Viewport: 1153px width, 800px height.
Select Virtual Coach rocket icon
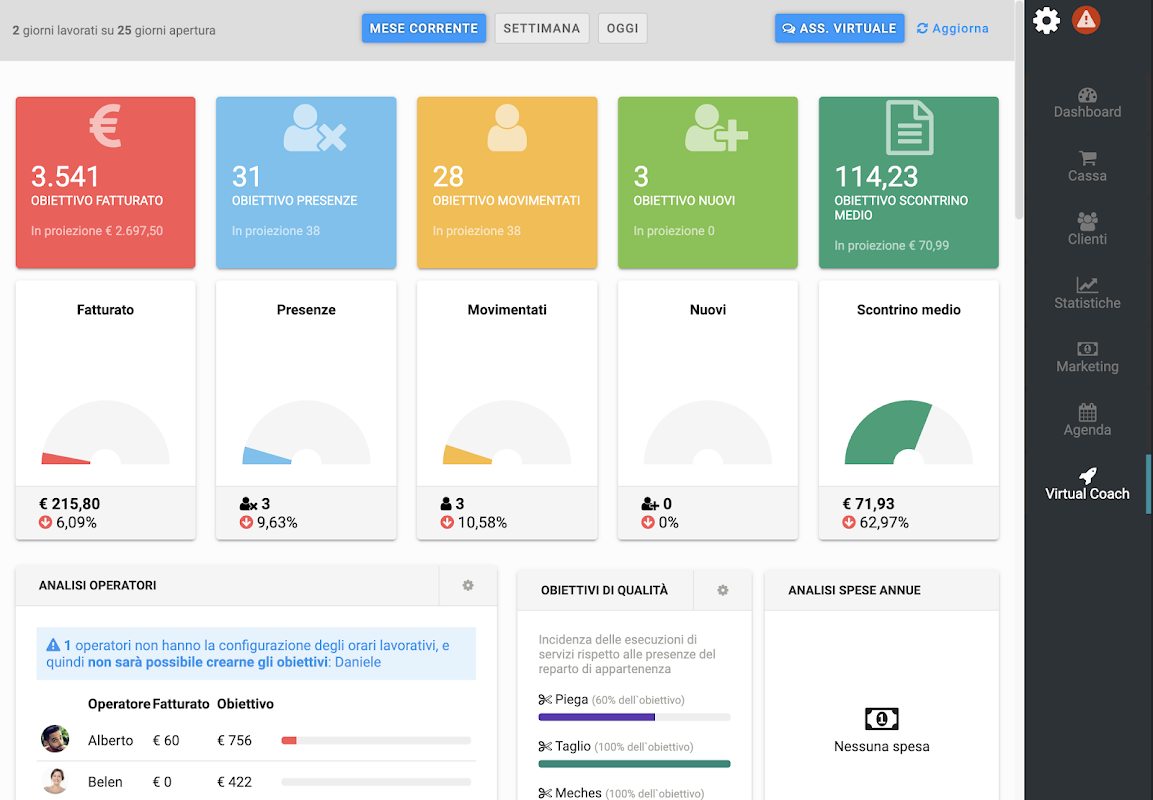[1087, 475]
